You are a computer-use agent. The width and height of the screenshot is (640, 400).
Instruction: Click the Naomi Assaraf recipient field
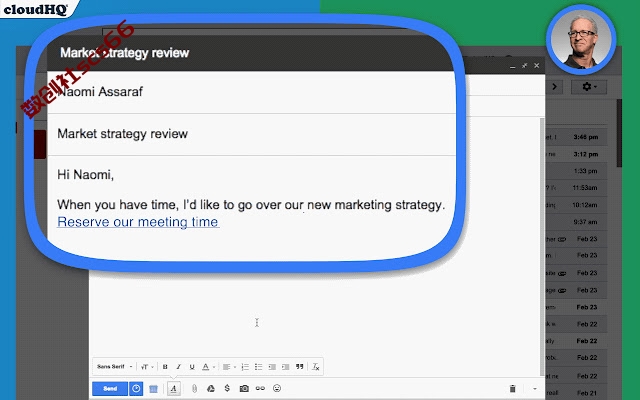coord(251,91)
